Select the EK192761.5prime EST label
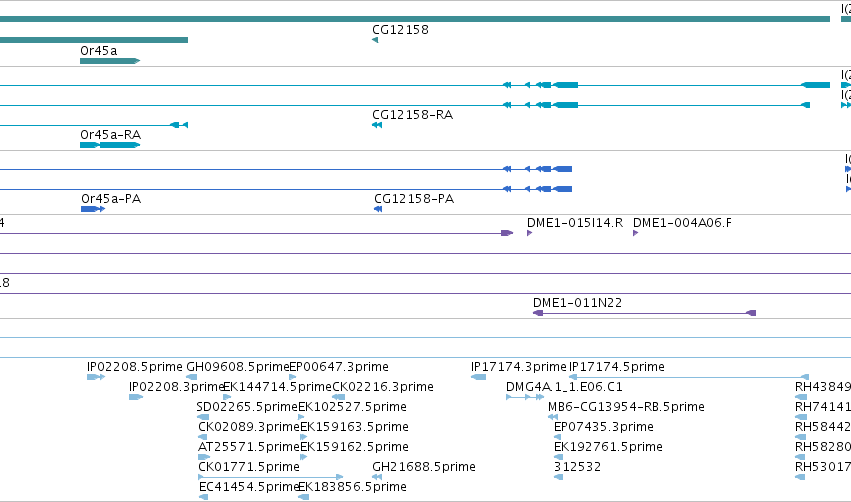The width and height of the screenshot is (851, 502). 608,447
